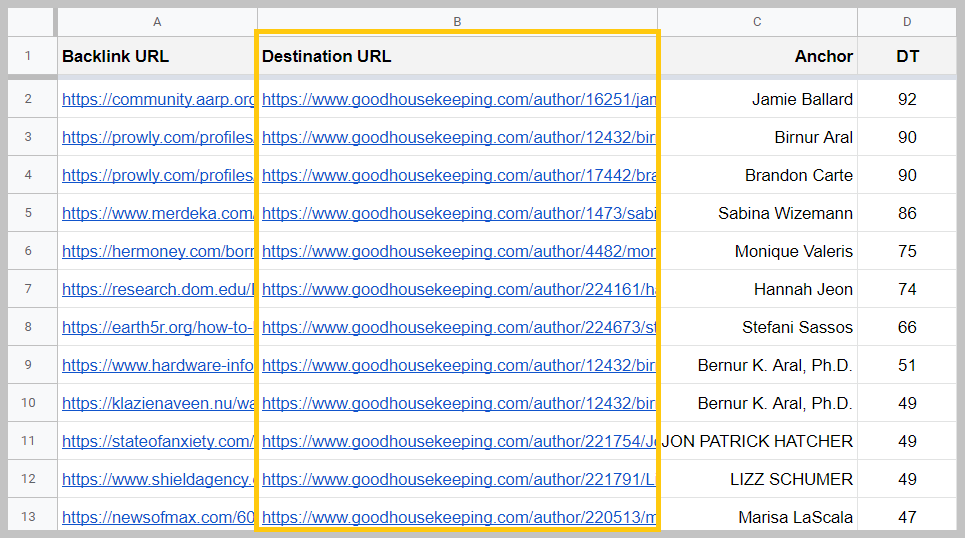This screenshot has height=538, width=965.
Task: Open destination link author/17442
Action: [x=459, y=175]
